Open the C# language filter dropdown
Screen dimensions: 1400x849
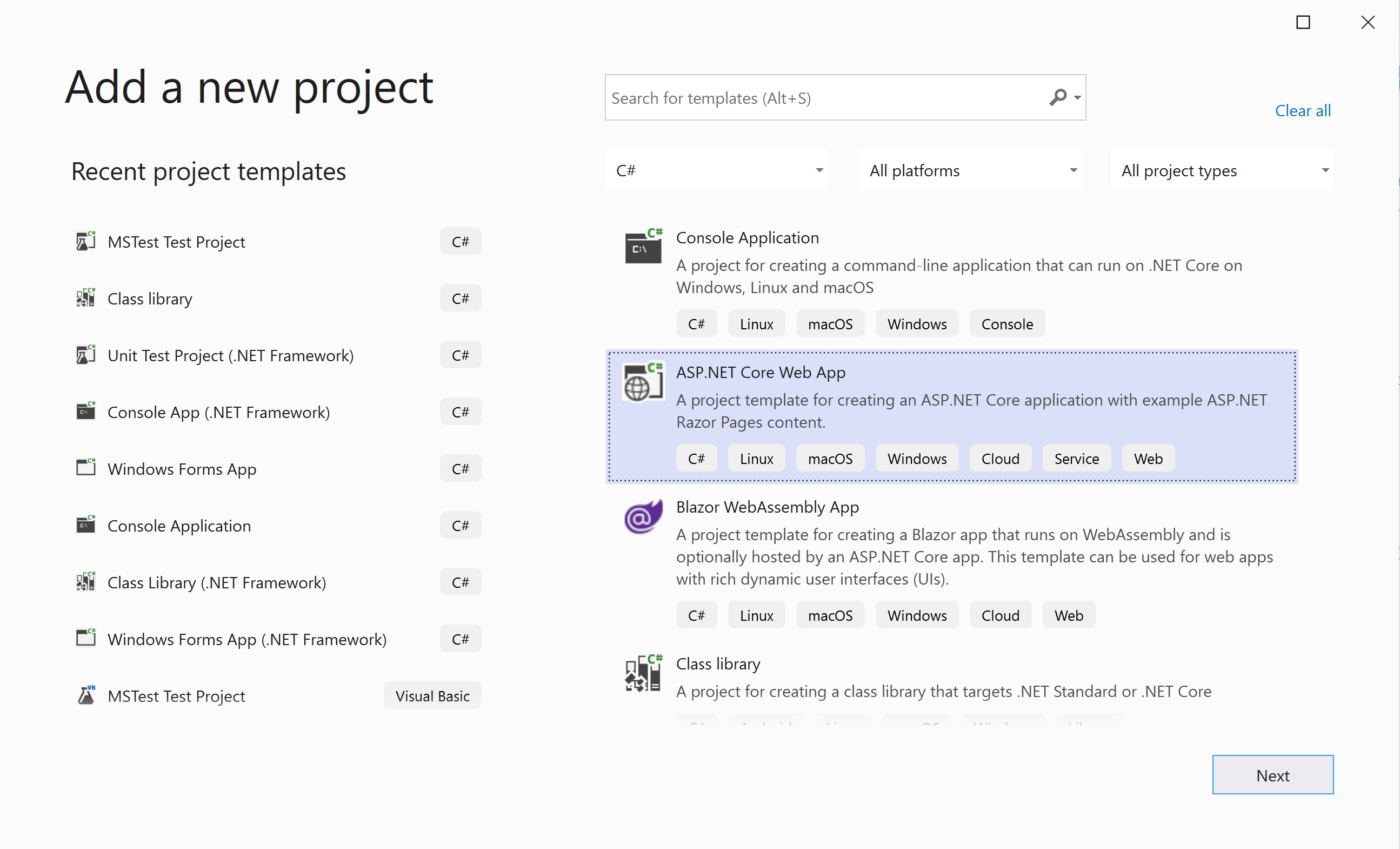(x=716, y=170)
